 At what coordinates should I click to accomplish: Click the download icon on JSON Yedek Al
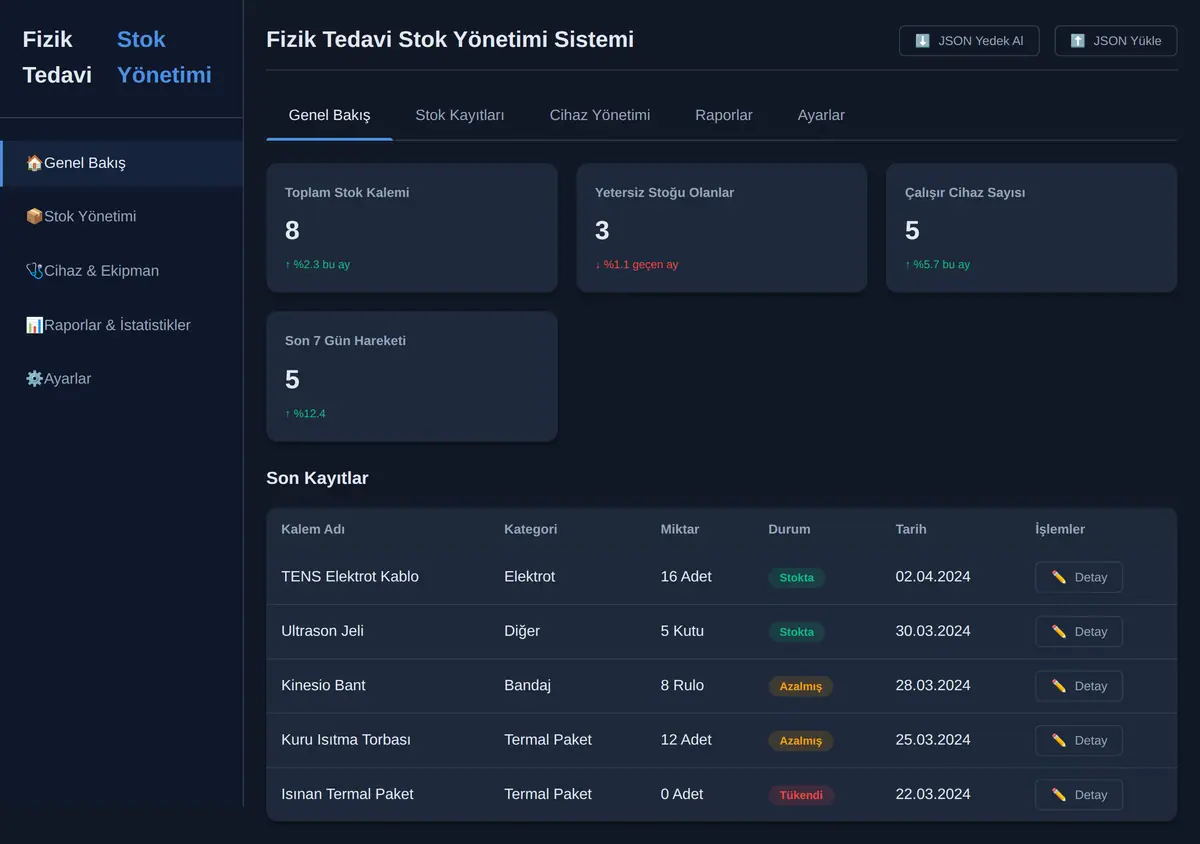coord(922,41)
